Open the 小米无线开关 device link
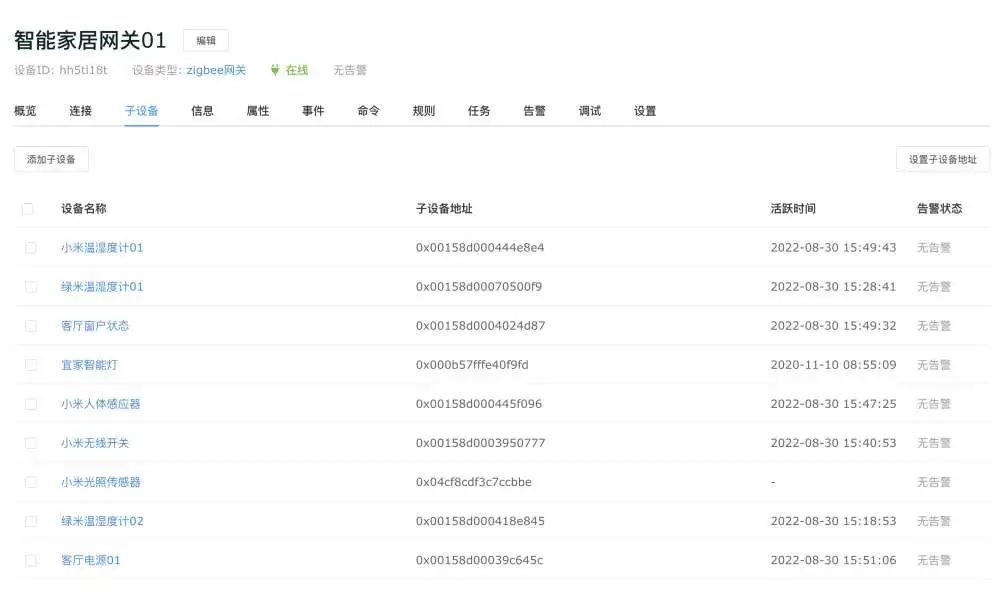This screenshot has width=1000, height=600. click(x=95, y=443)
